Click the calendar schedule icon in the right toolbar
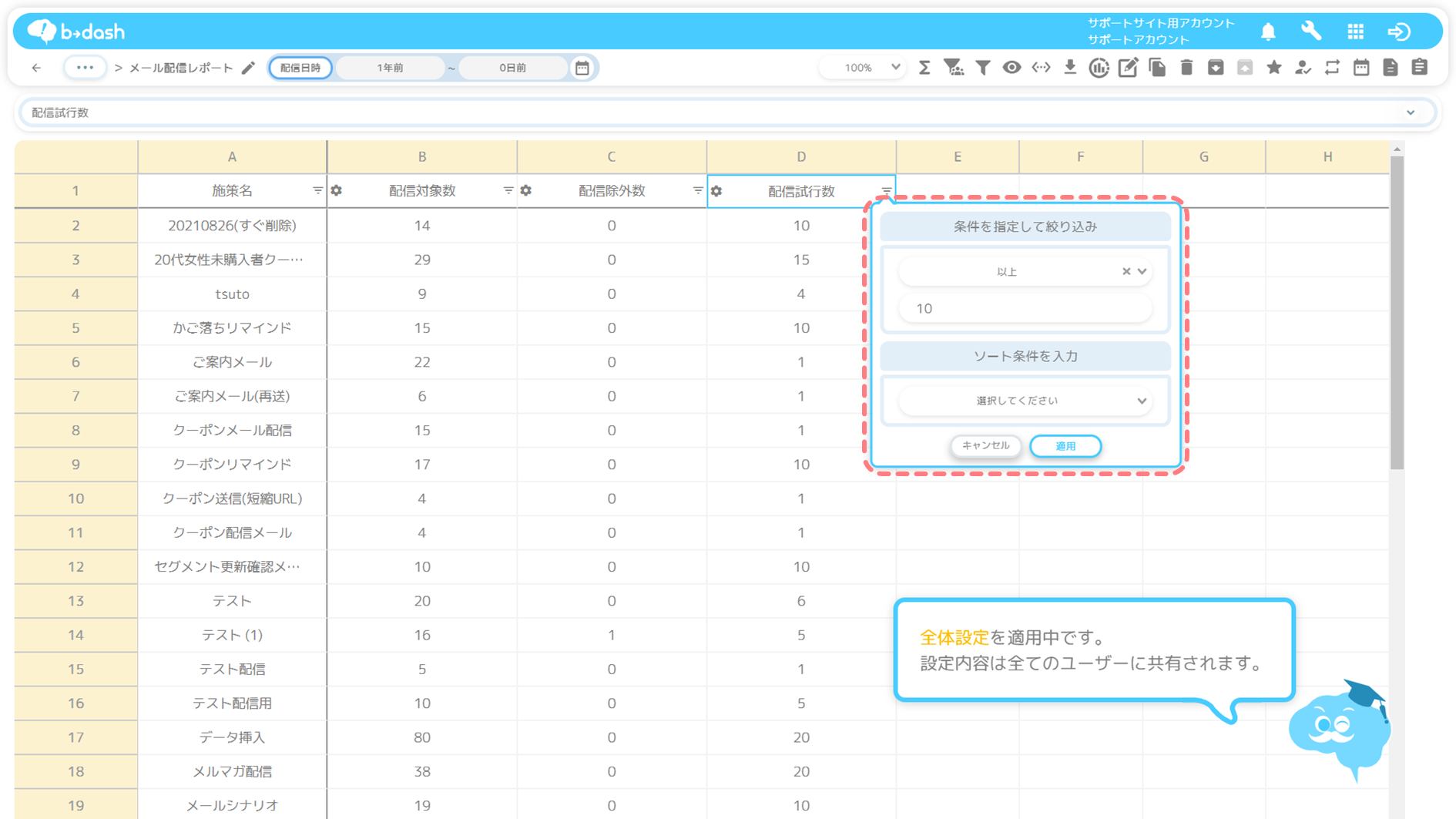The height and width of the screenshot is (819, 1456). pyautogui.click(x=1361, y=68)
